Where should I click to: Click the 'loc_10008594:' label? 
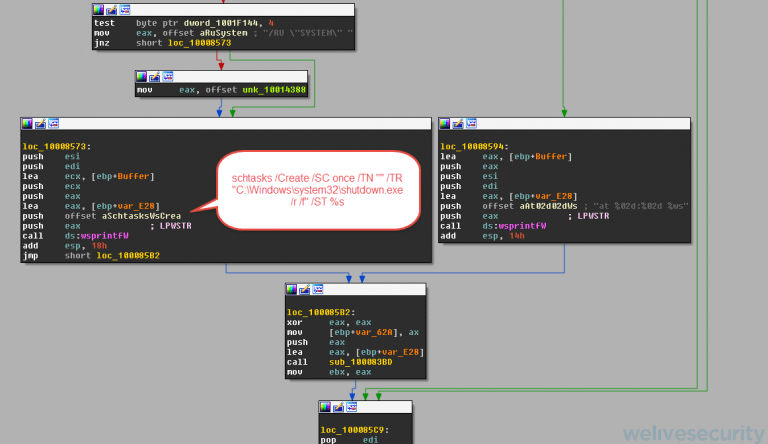click(474, 147)
